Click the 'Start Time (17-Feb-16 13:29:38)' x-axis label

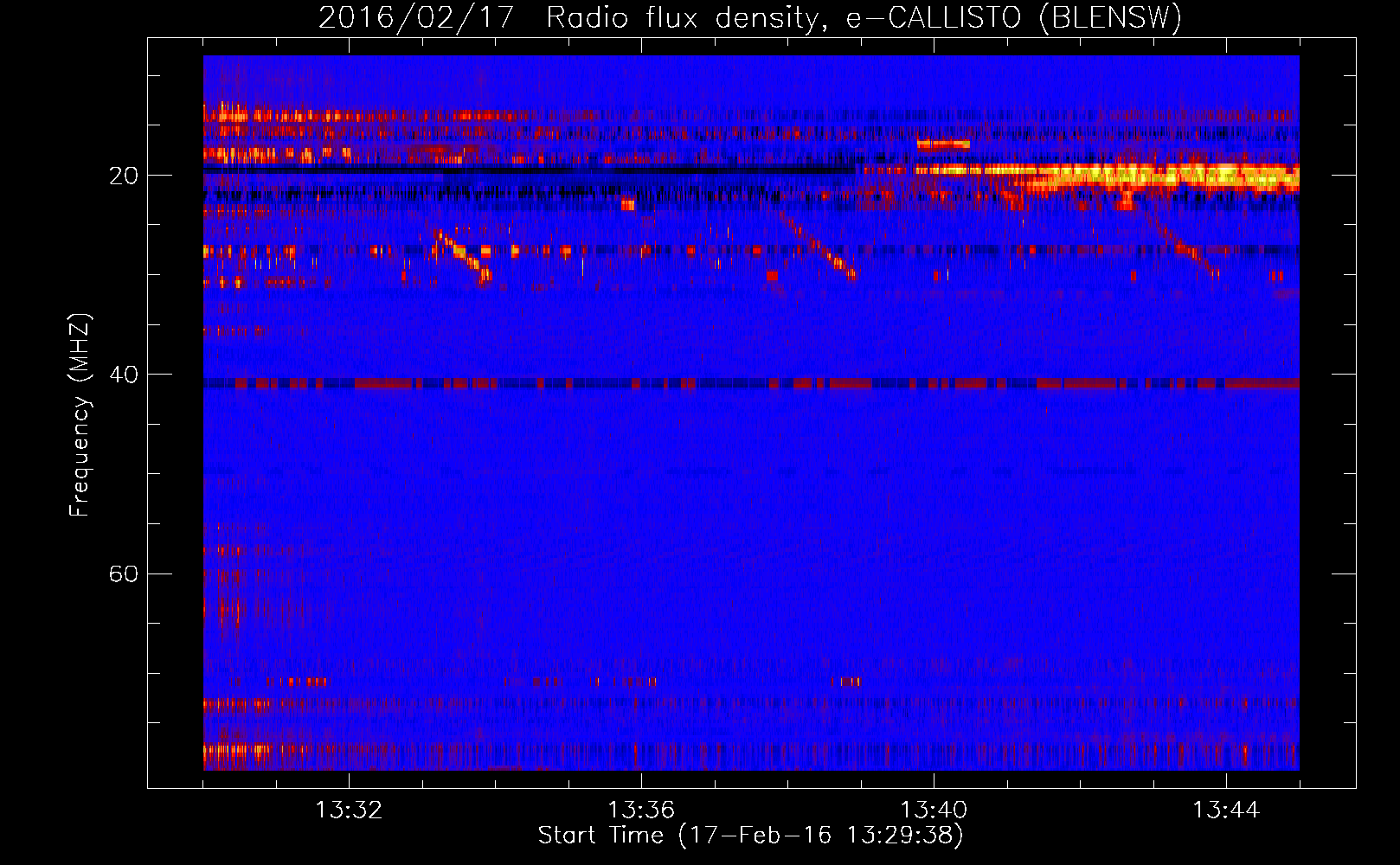click(x=750, y=836)
